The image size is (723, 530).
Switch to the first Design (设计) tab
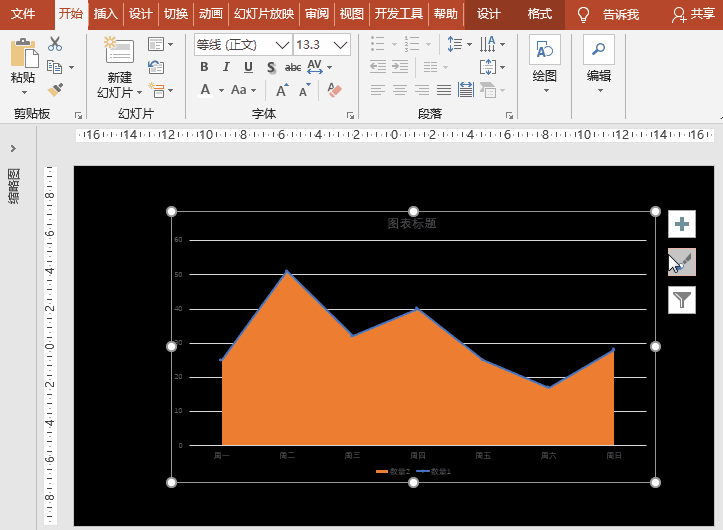(141, 14)
